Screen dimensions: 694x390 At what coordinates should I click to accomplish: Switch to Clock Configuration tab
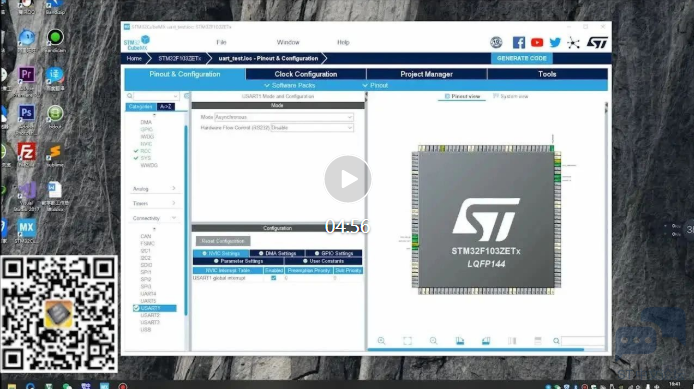[306, 74]
